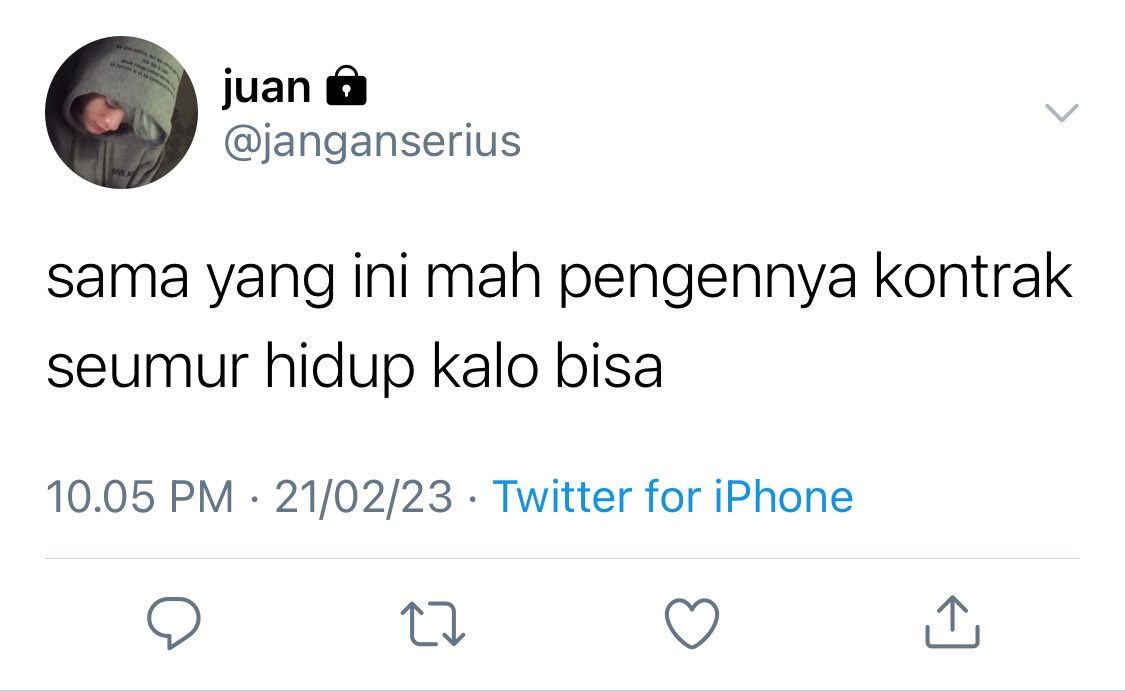Tap the retweet arrows icon
This screenshot has height=691, width=1125.
coord(433,624)
